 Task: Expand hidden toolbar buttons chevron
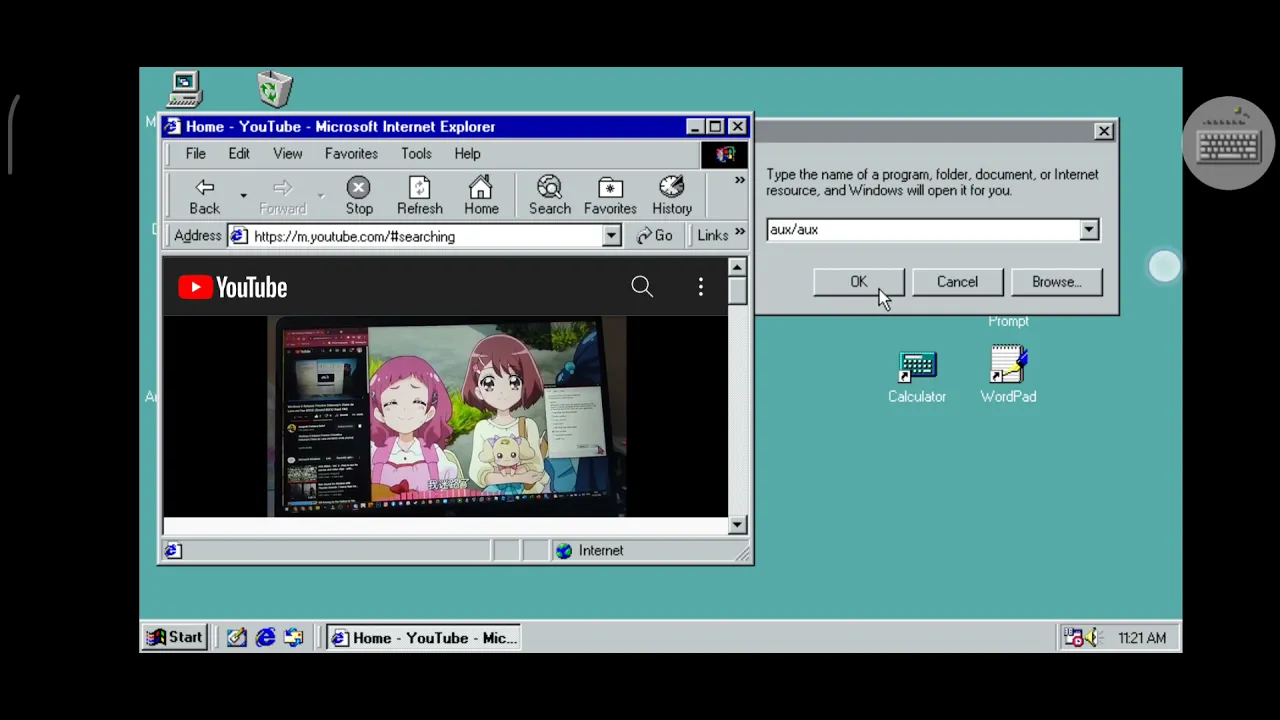coord(739,180)
